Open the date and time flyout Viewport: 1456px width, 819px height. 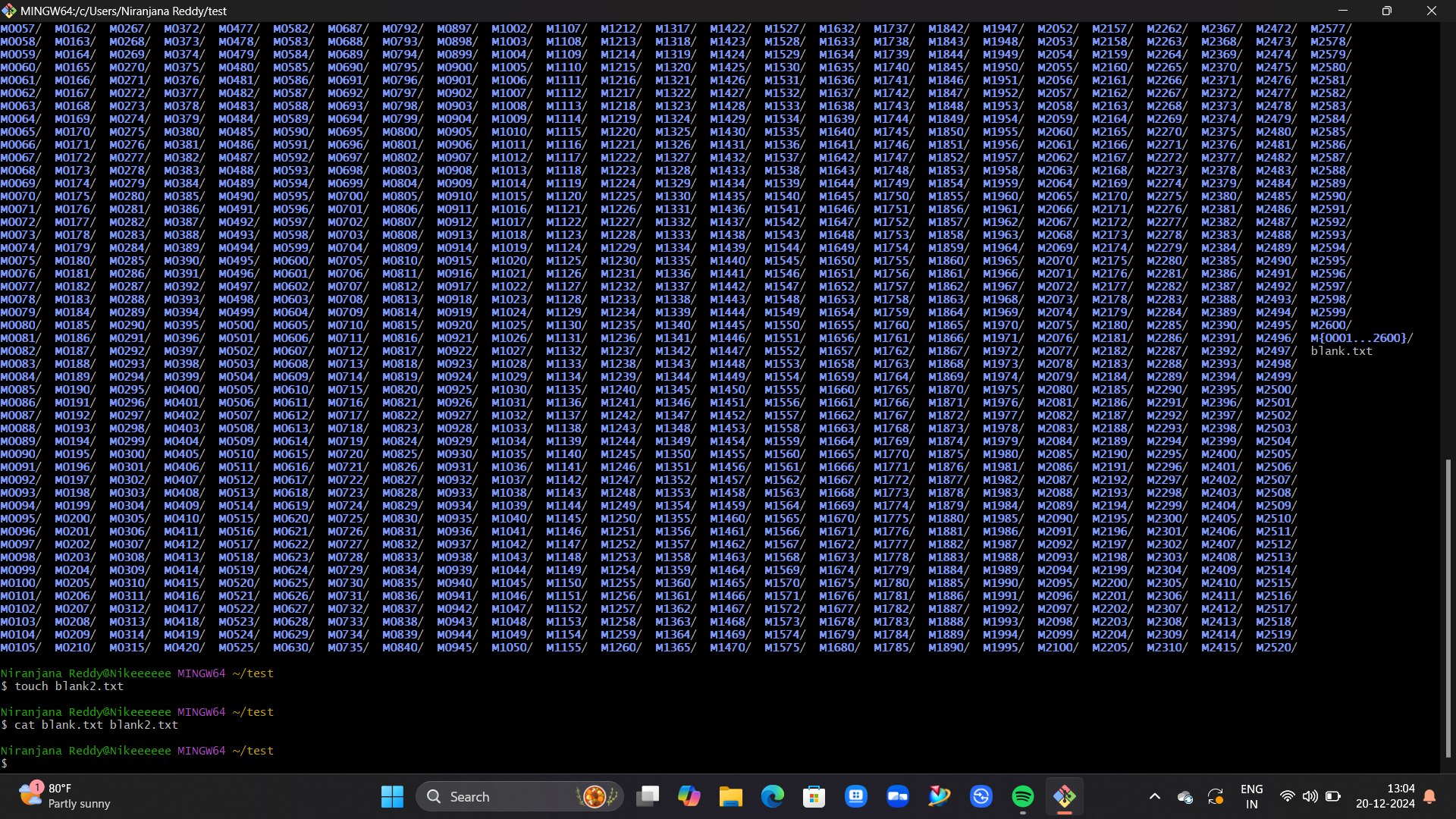click(1385, 796)
